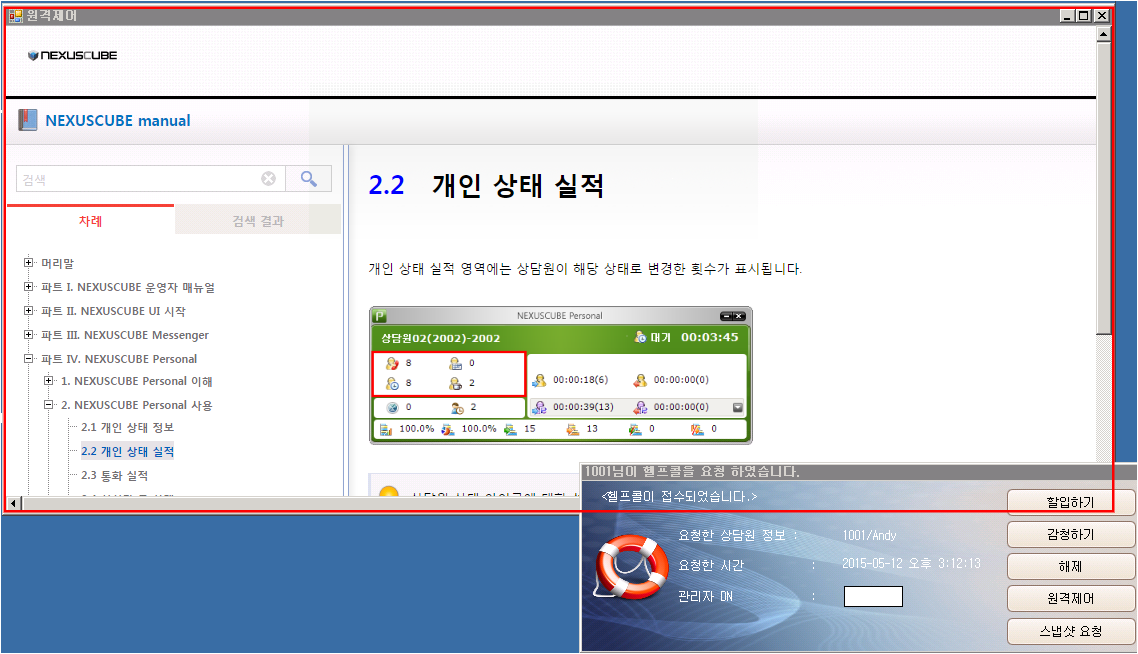The width and height of the screenshot is (1138, 654).
Task: Collapse 2. NEXUSCUBE Personal 사용 node
Action: point(49,404)
